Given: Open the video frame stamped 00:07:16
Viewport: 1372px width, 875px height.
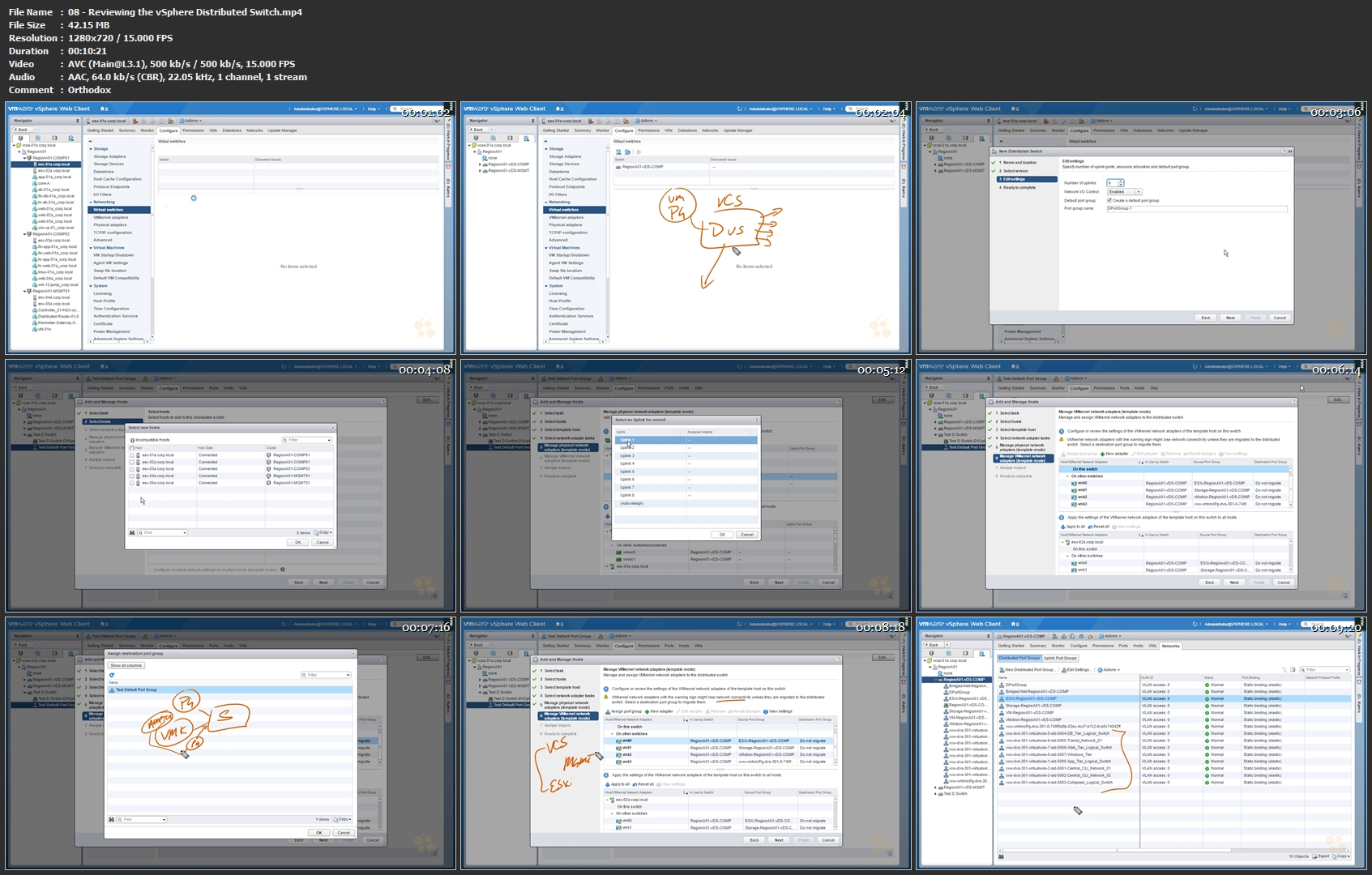Looking at the screenshot, I should pyautogui.click(x=231, y=744).
